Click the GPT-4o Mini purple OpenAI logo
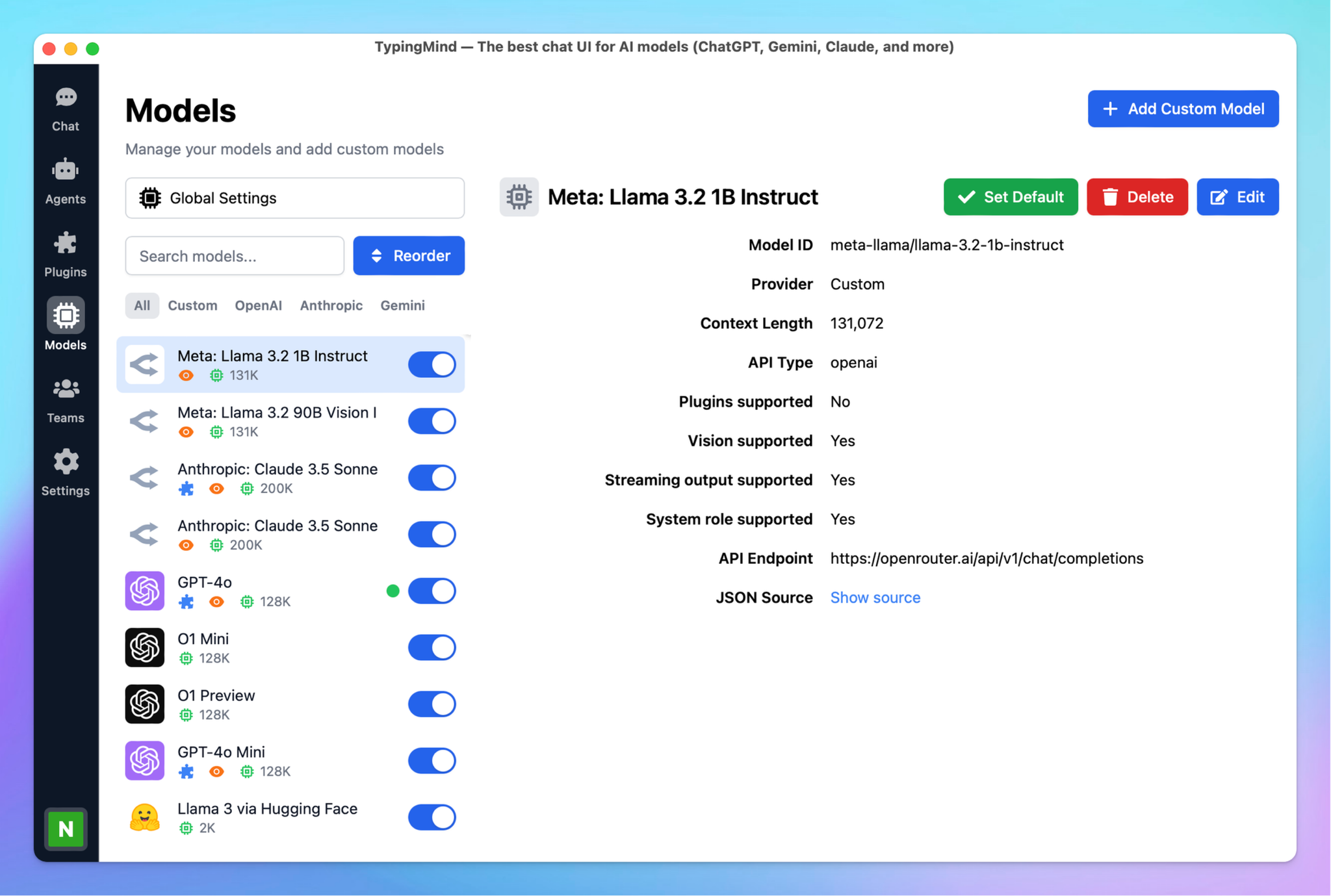 (x=144, y=760)
